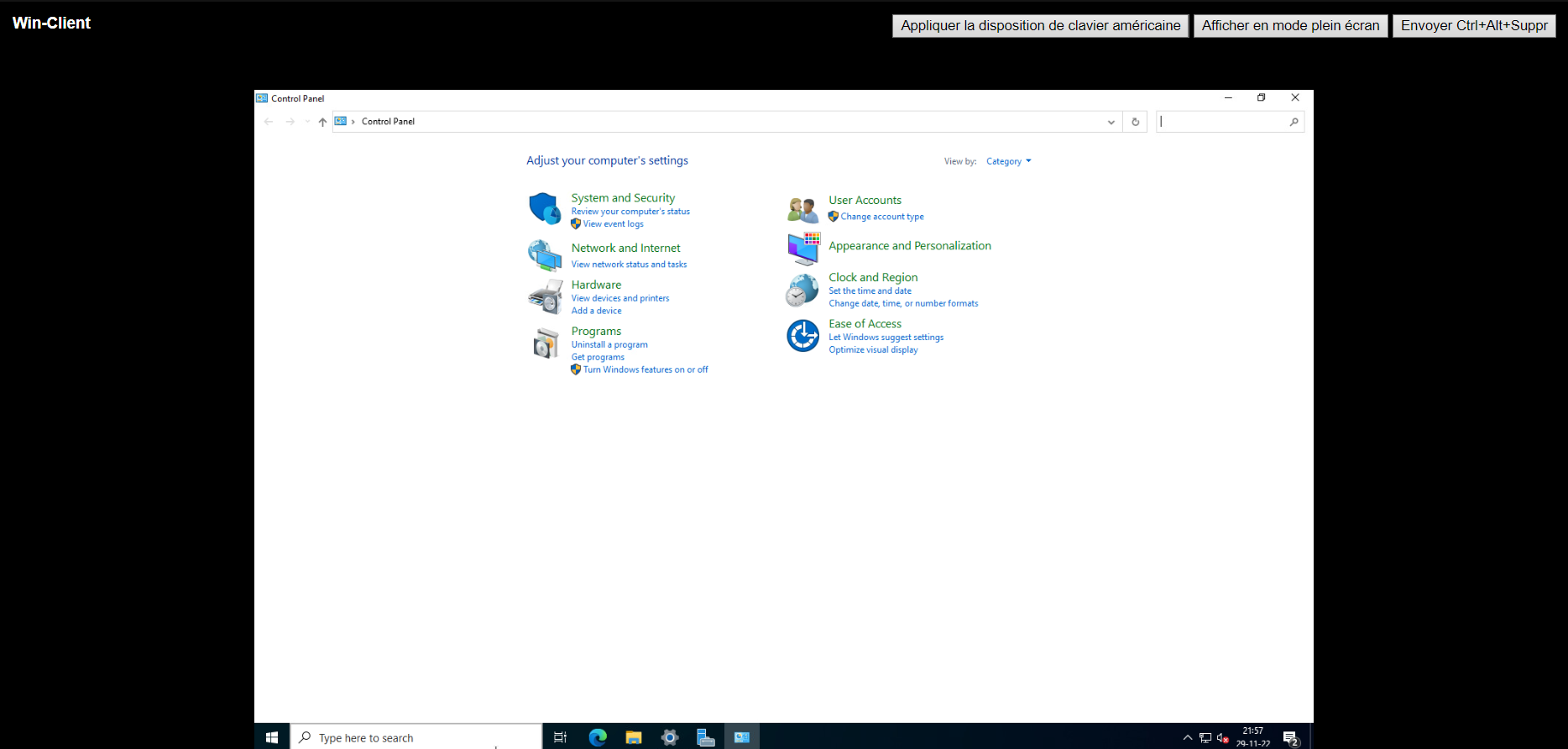This screenshot has width=1568, height=749.
Task: Click Review your computer's status
Action: tap(630, 212)
